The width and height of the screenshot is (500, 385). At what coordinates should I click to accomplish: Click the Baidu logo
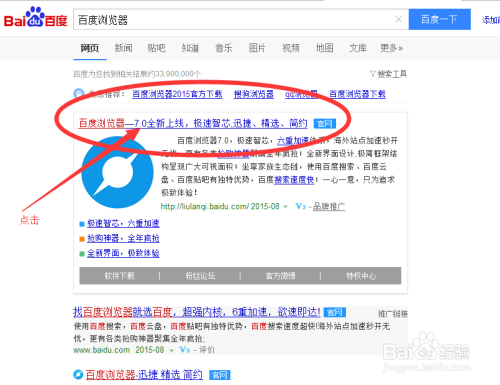(x=35, y=18)
